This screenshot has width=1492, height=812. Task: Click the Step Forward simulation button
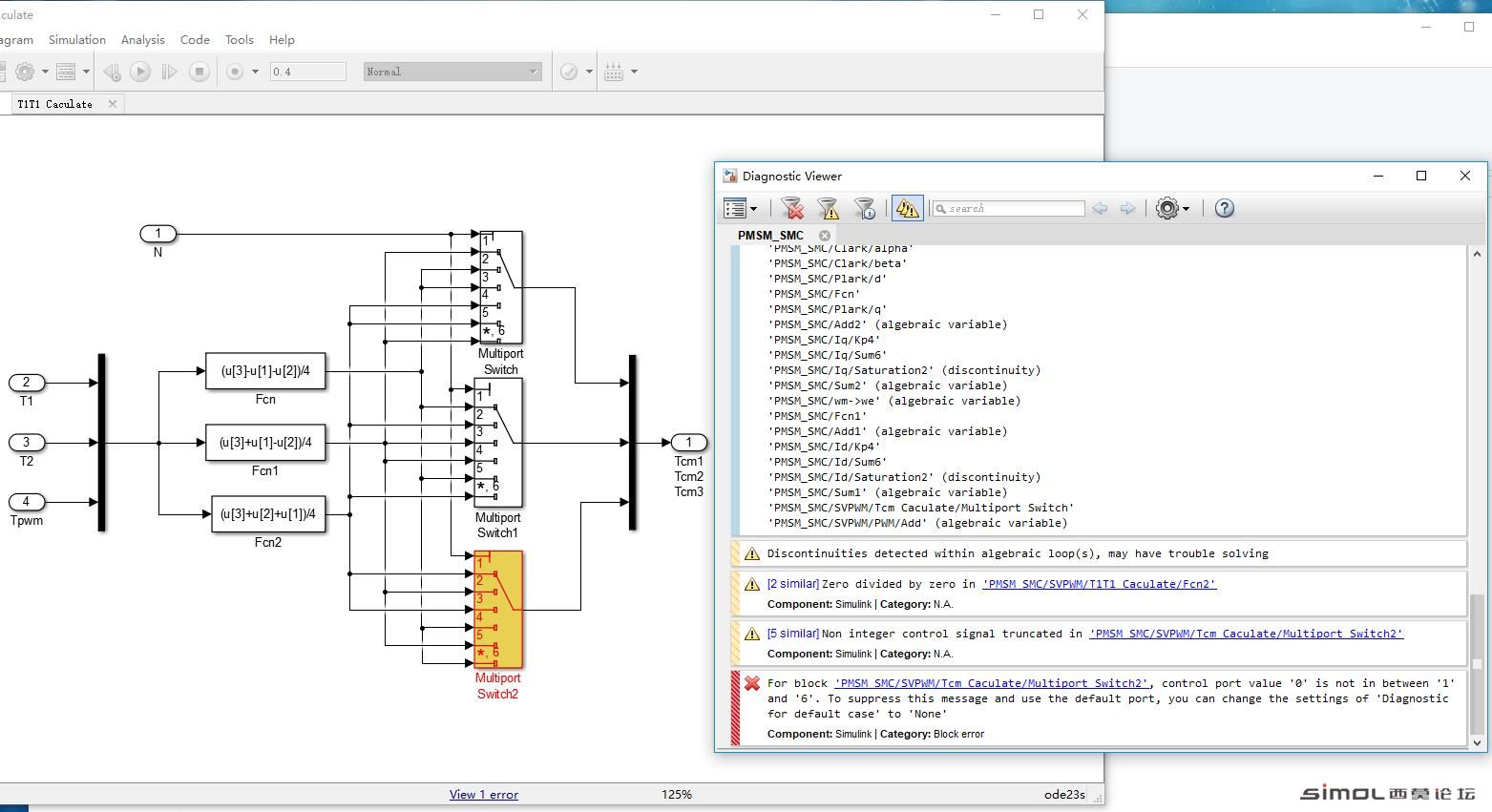pyautogui.click(x=169, y=72)
